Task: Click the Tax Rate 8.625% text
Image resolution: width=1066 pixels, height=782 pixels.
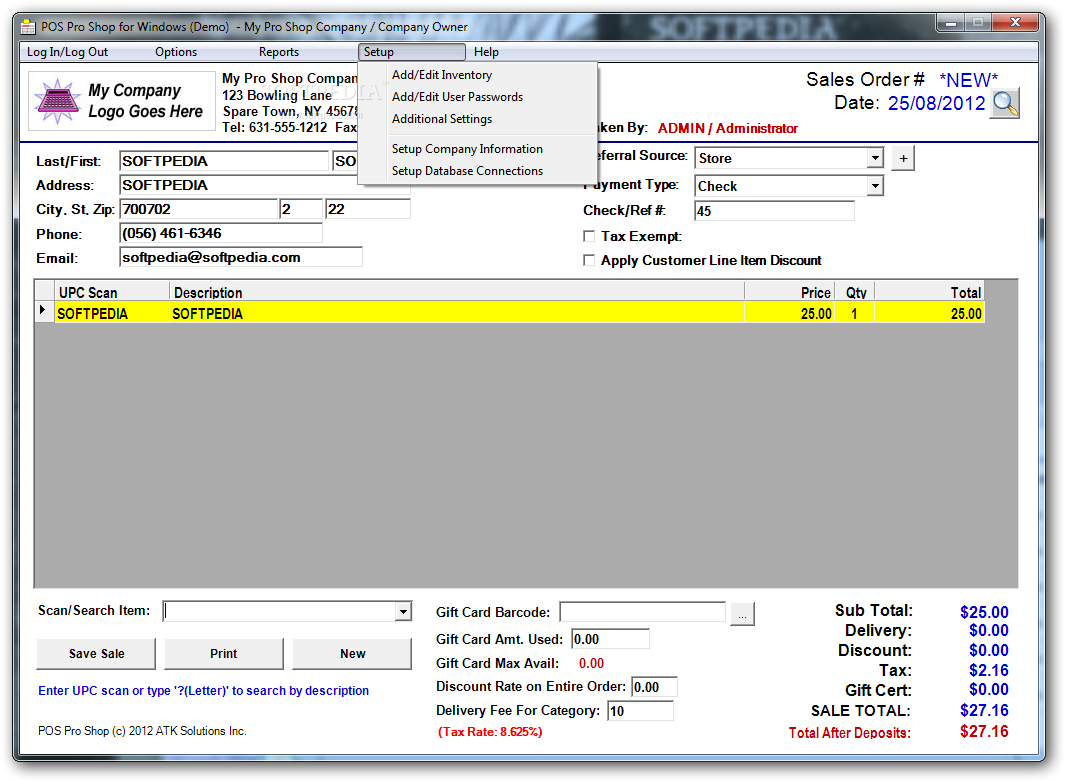Action: (490, 732)
